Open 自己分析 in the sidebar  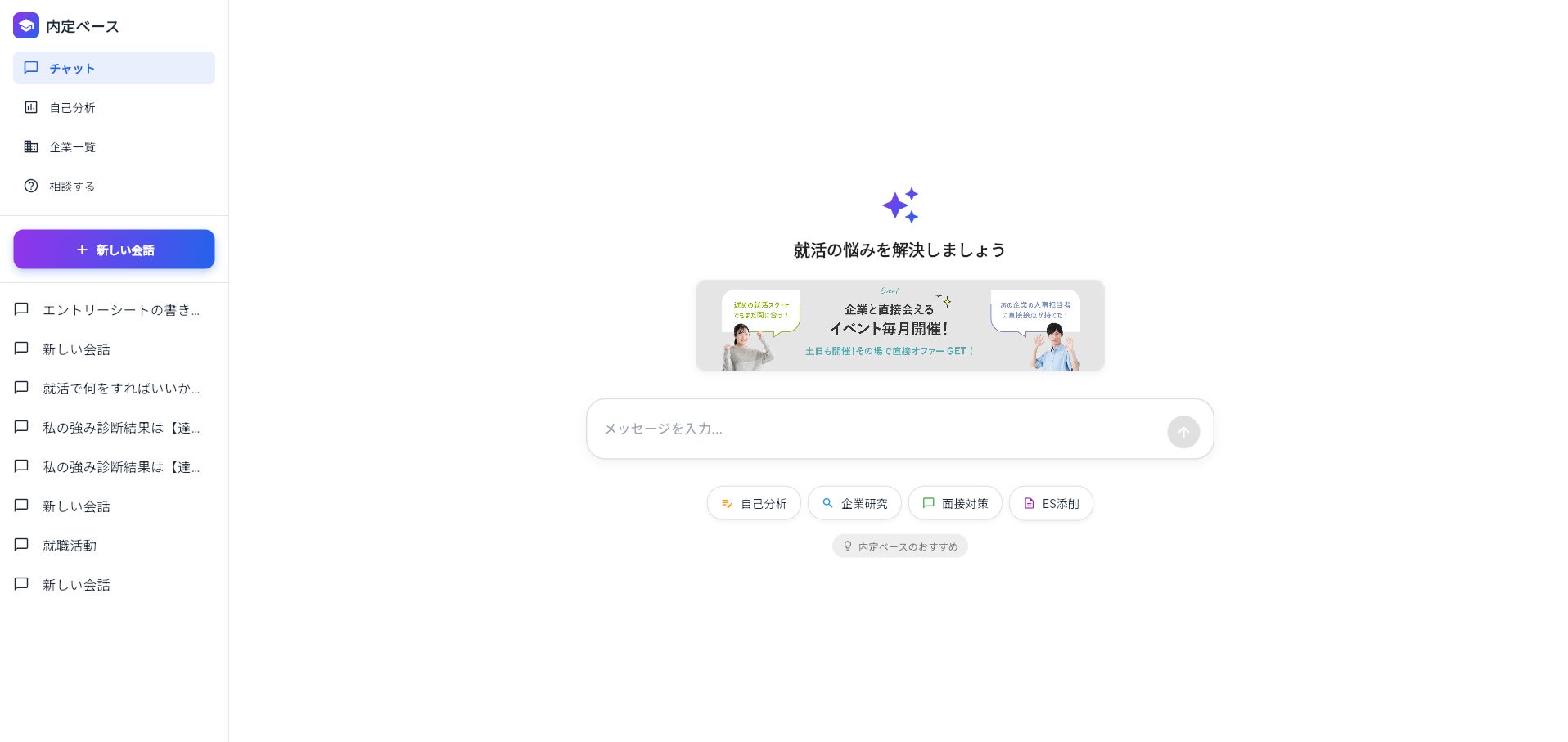point(114,107)
